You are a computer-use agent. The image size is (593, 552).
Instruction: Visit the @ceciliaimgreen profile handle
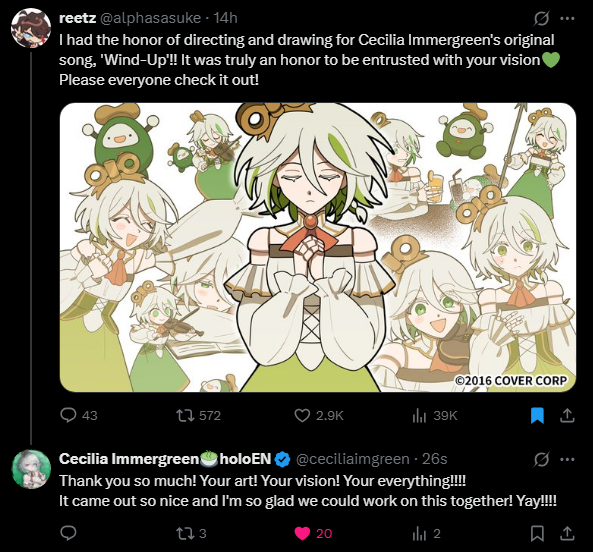[x=352, y=459]
